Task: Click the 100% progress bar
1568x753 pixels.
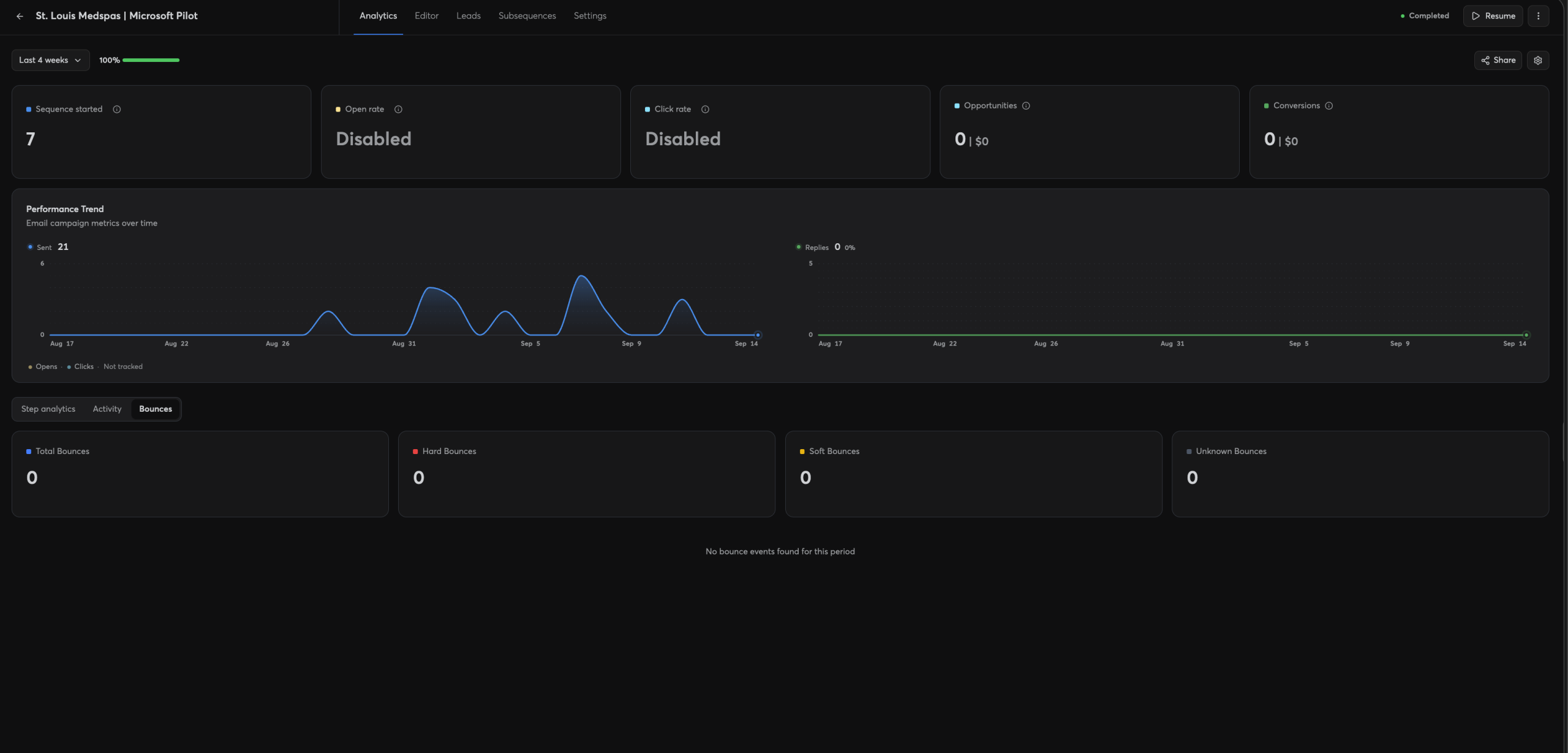Action: click(151, 60)
